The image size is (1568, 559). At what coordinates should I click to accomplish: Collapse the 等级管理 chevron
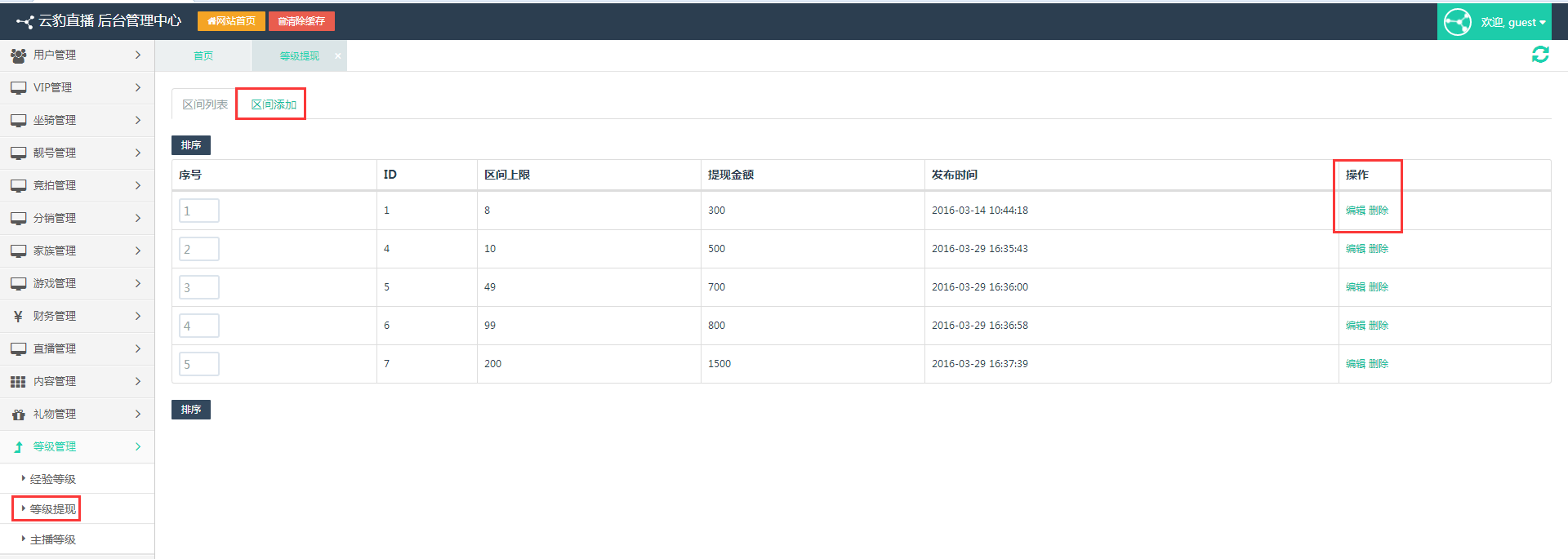coord(138,446)
